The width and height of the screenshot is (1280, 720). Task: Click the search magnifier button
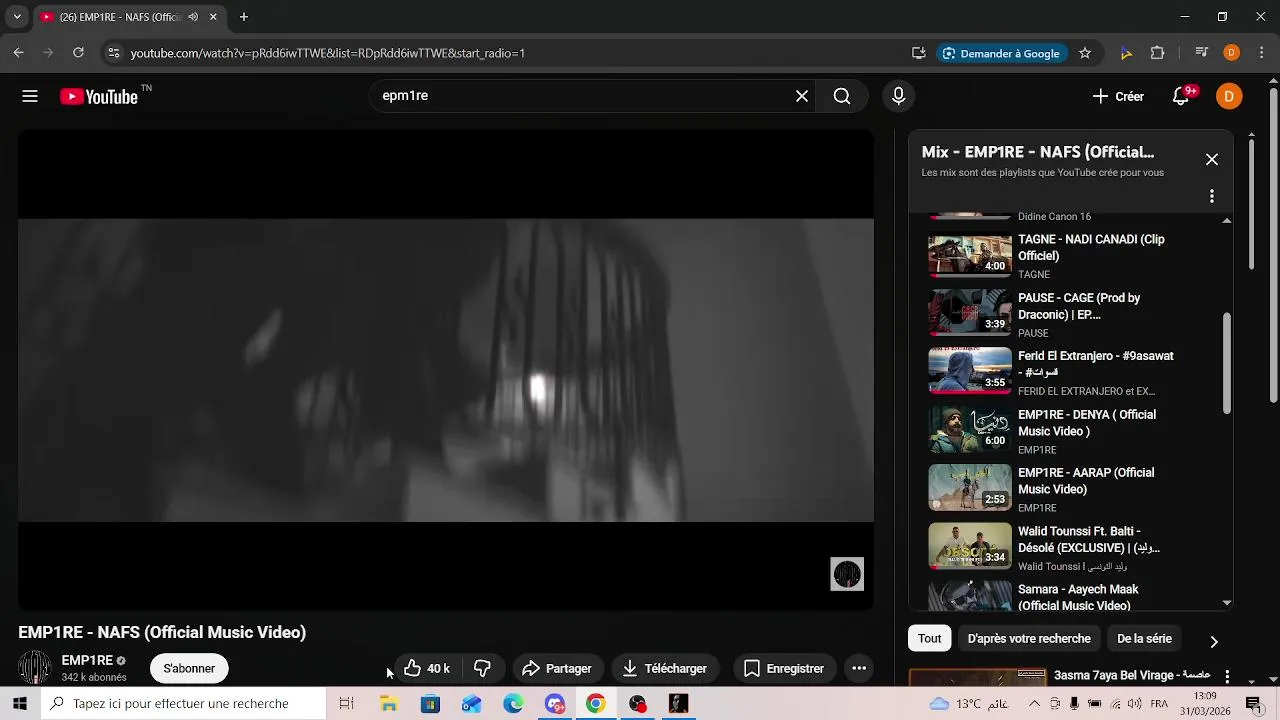pyautogui.click(x=842, y=96)
